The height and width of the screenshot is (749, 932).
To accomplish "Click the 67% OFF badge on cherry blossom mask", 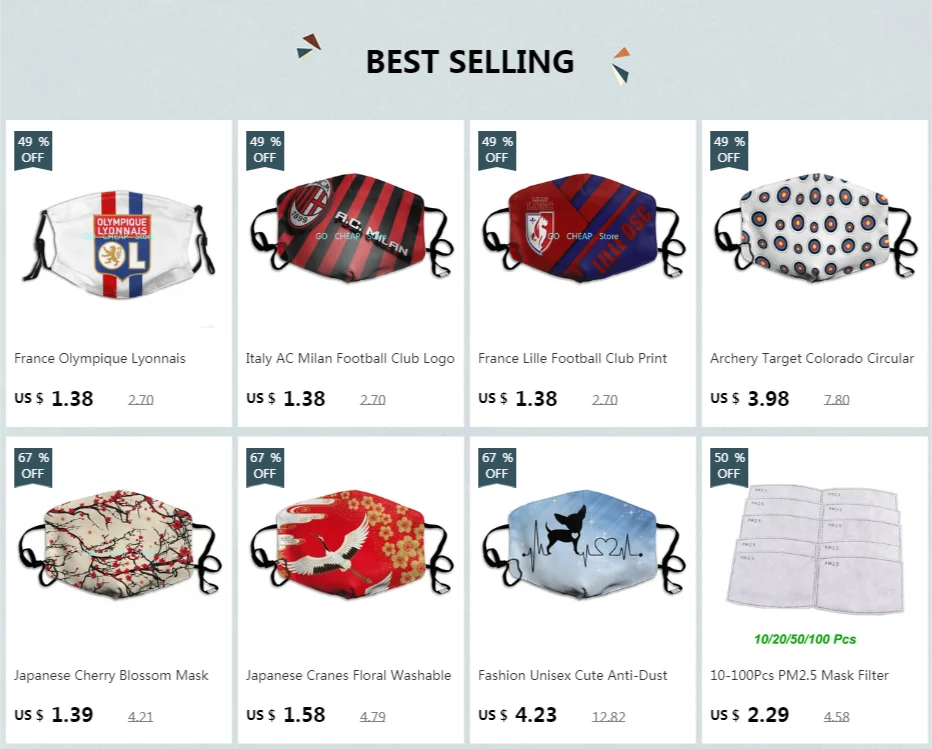I will (x=33, y=467).
